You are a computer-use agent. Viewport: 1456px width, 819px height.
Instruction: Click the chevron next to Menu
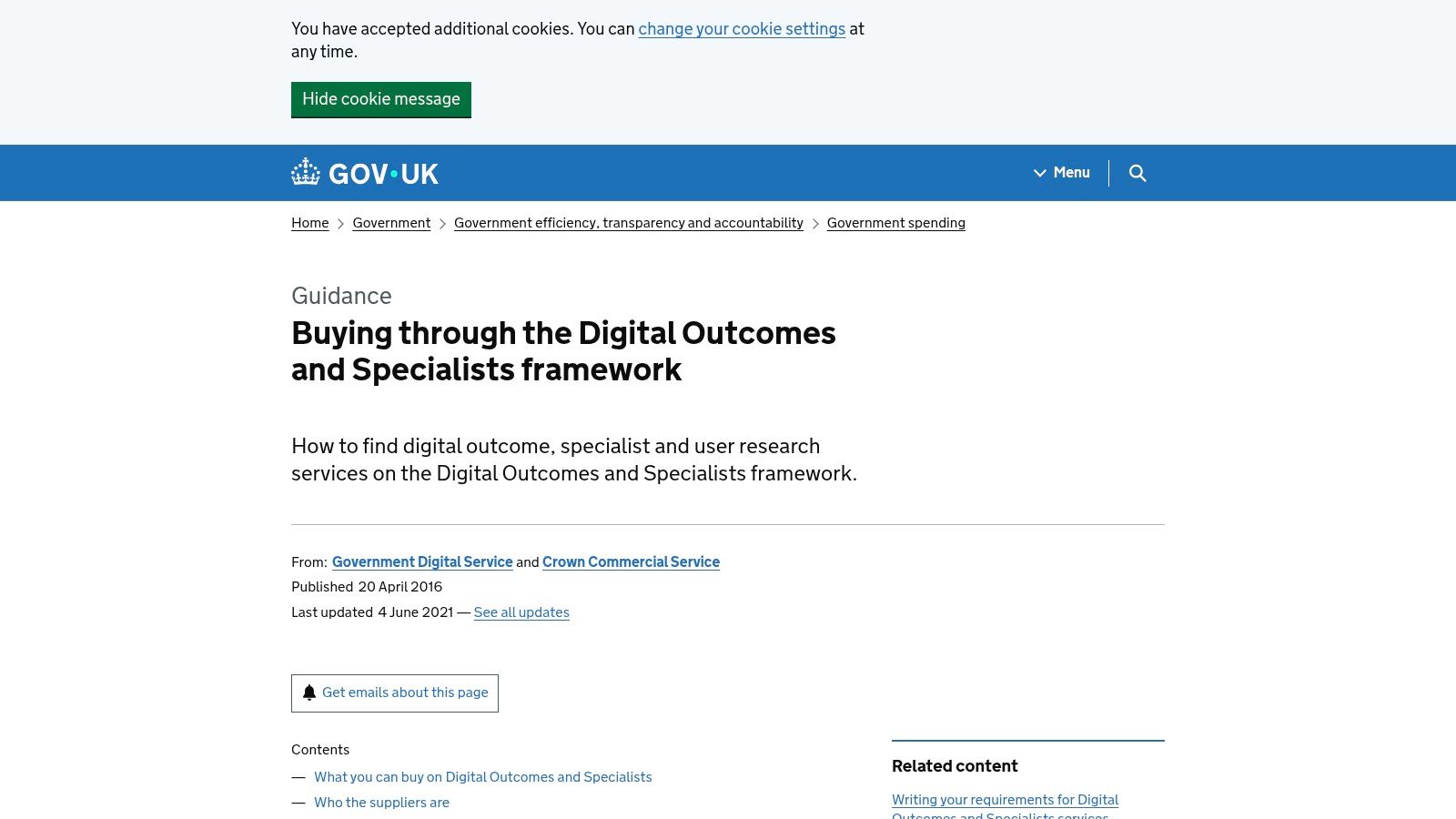click(1039, 173)
